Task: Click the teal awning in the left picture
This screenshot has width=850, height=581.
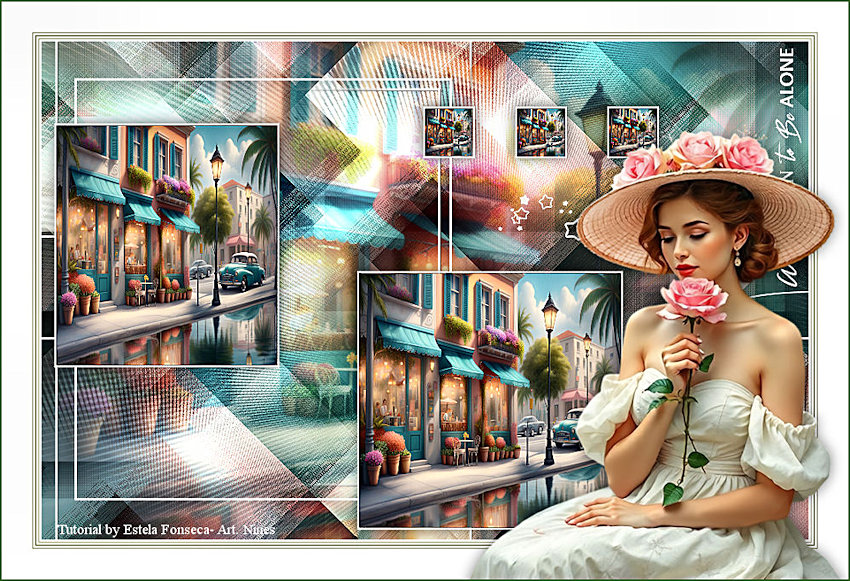Action: point(97,187)
